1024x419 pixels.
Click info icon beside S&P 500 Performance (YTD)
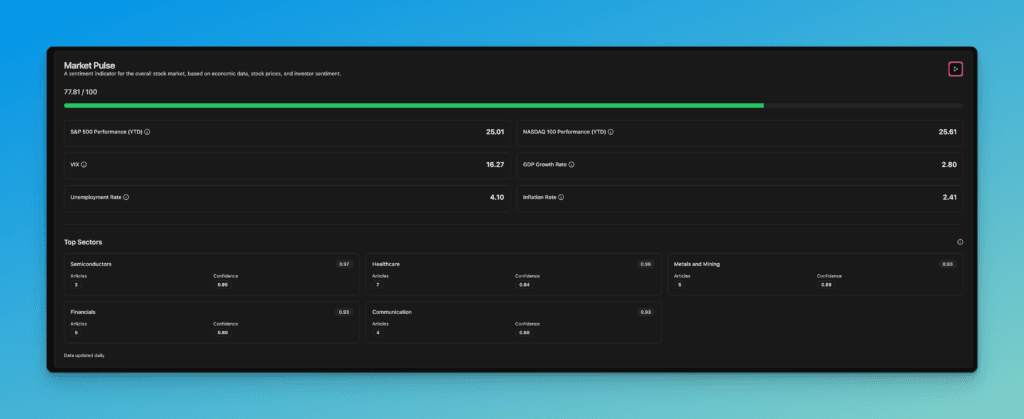pos(147,131)
